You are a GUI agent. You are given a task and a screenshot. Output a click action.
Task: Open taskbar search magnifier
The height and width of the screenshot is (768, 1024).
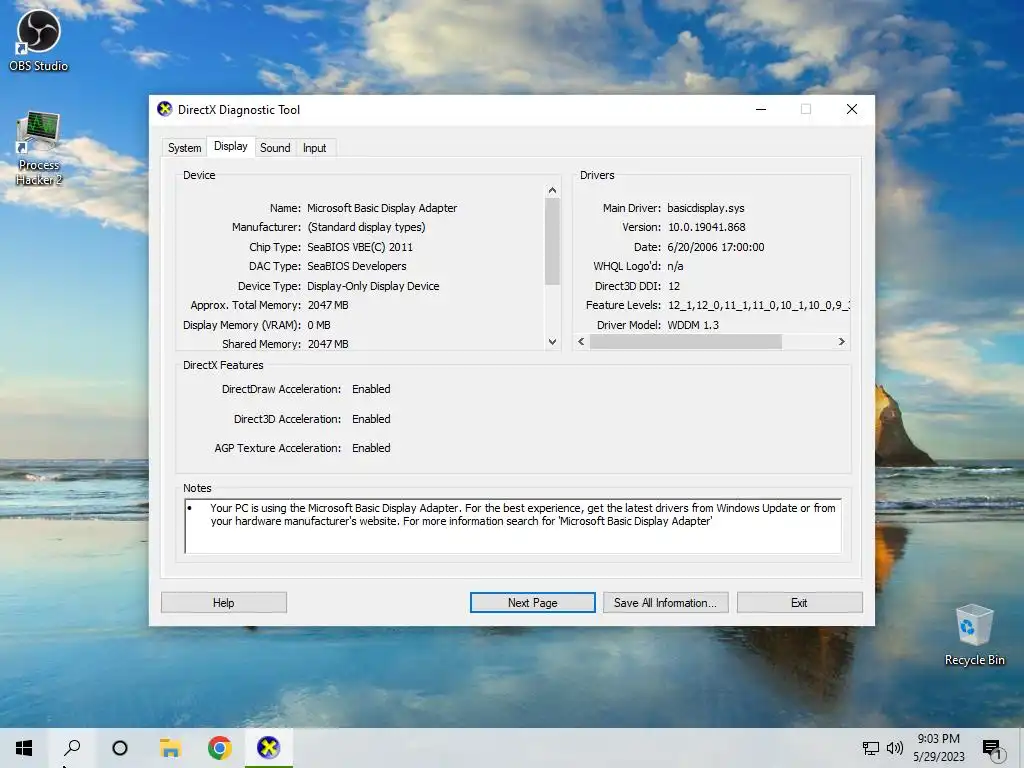72,748
